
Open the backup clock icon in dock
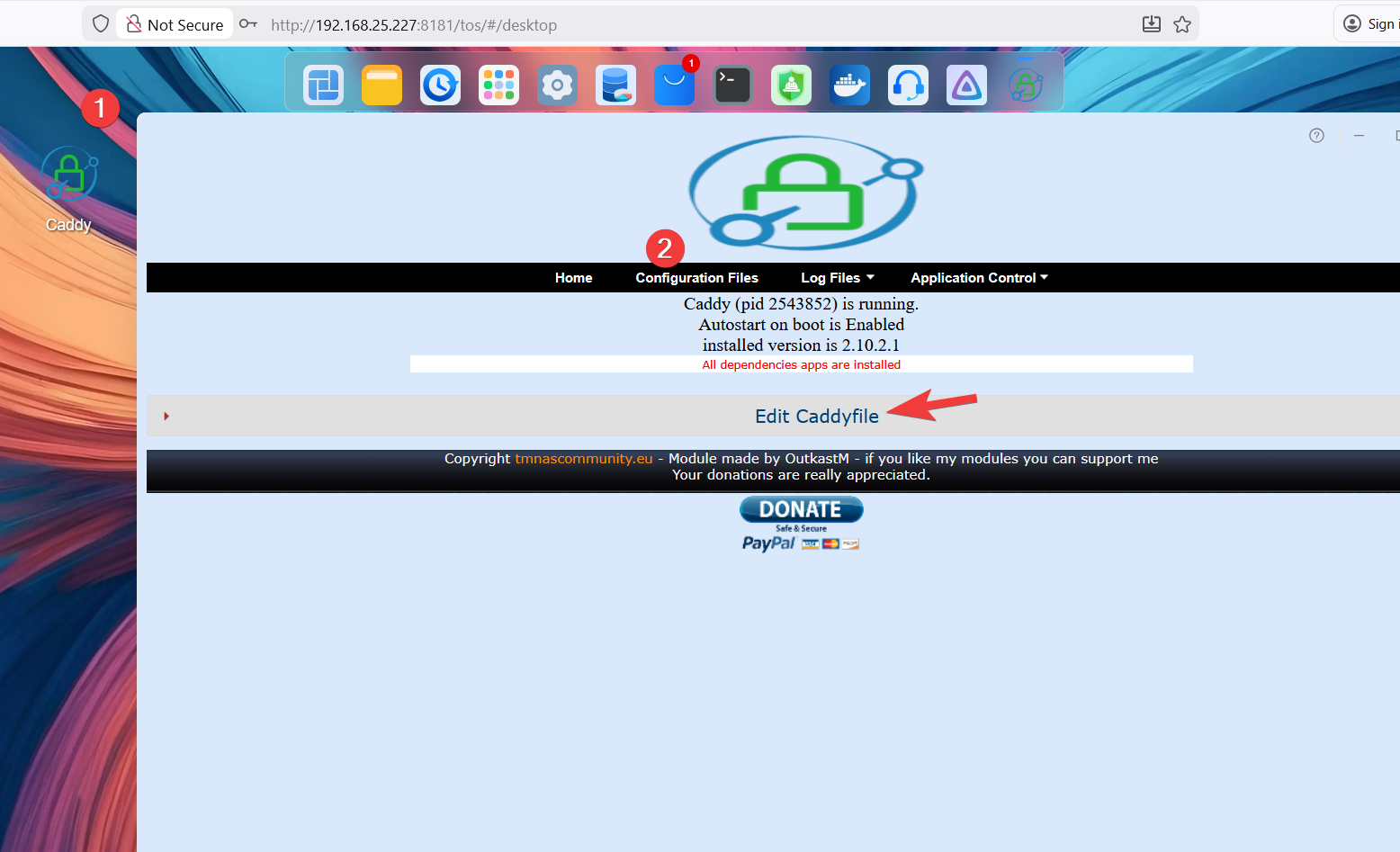point(440,85)
